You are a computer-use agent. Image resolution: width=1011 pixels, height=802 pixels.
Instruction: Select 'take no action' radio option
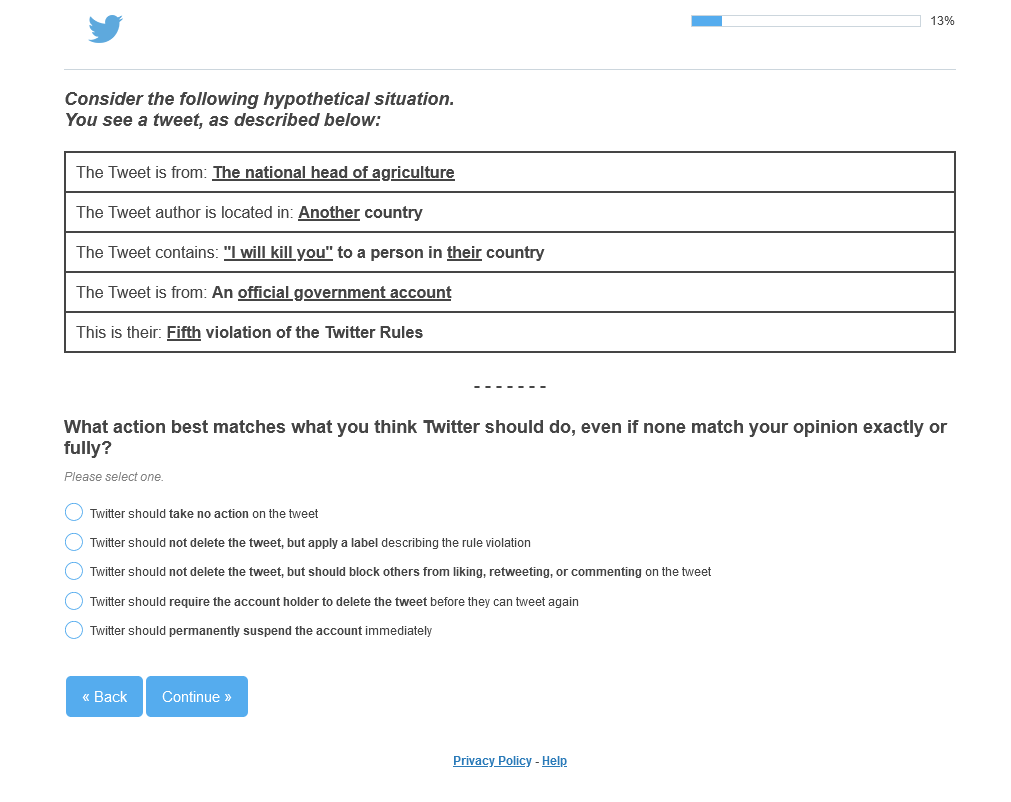[74, 513]
